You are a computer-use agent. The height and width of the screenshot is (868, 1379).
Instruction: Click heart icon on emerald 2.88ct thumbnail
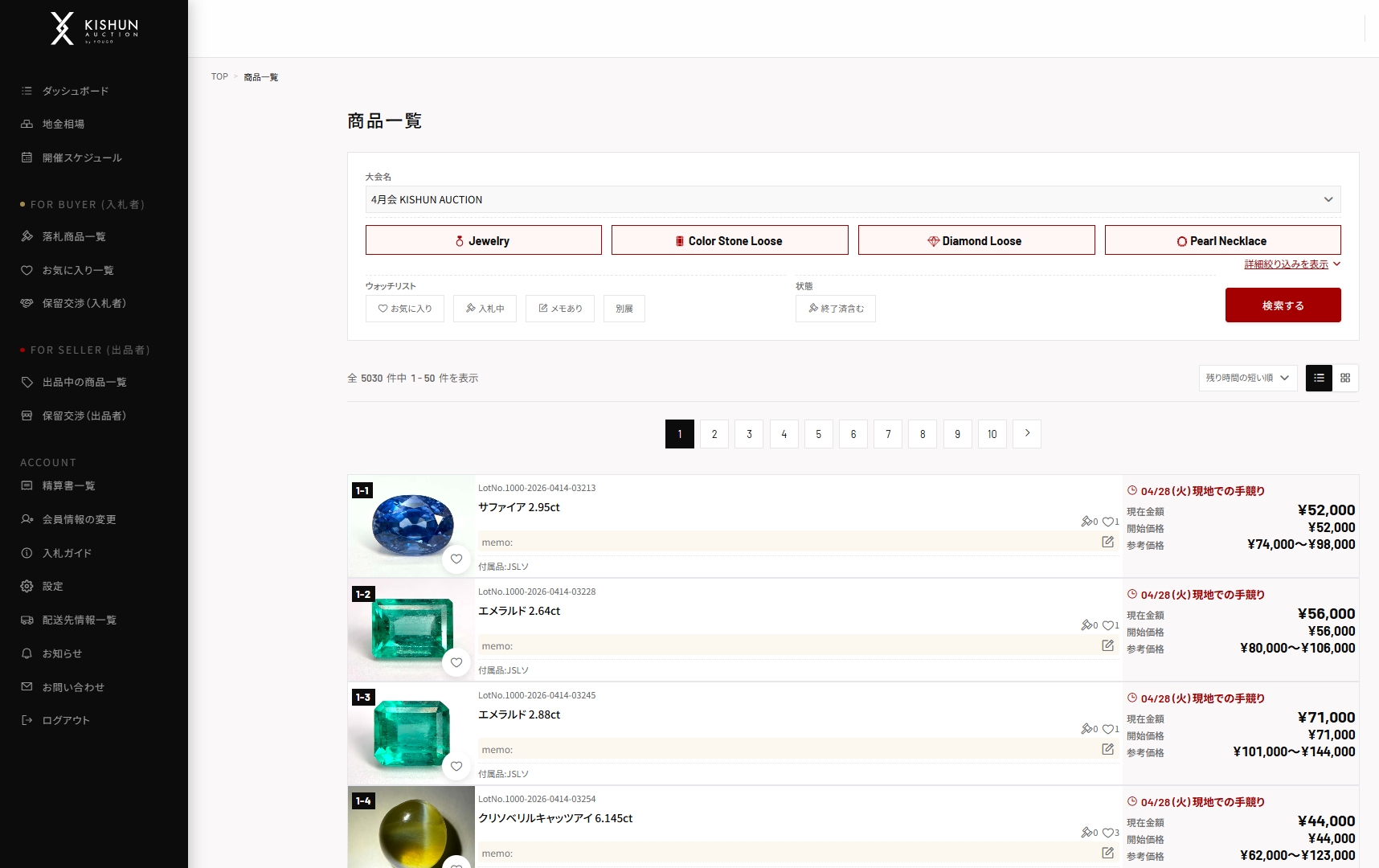point(456,767)
